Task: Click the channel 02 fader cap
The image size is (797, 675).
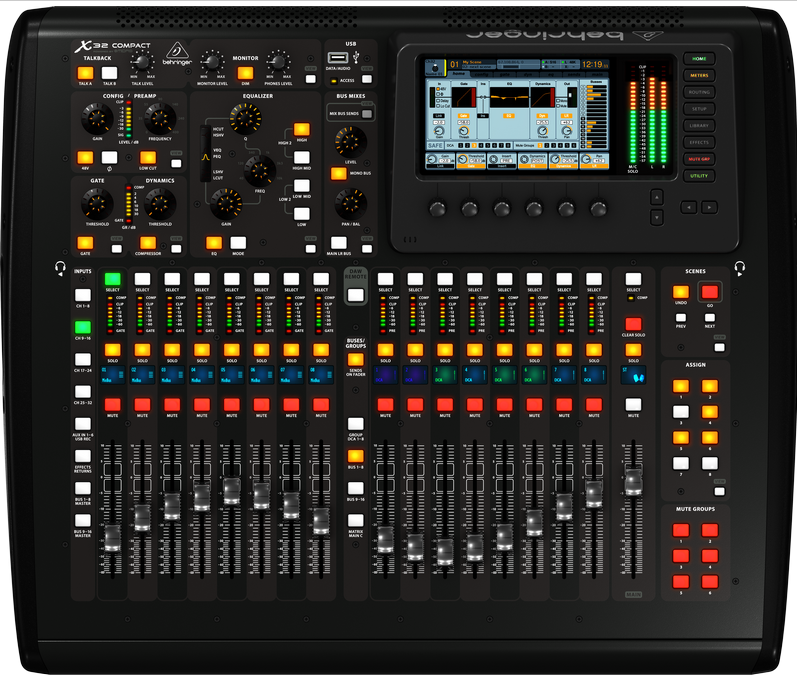Action: pyautogui.click(x=142, y=518)
